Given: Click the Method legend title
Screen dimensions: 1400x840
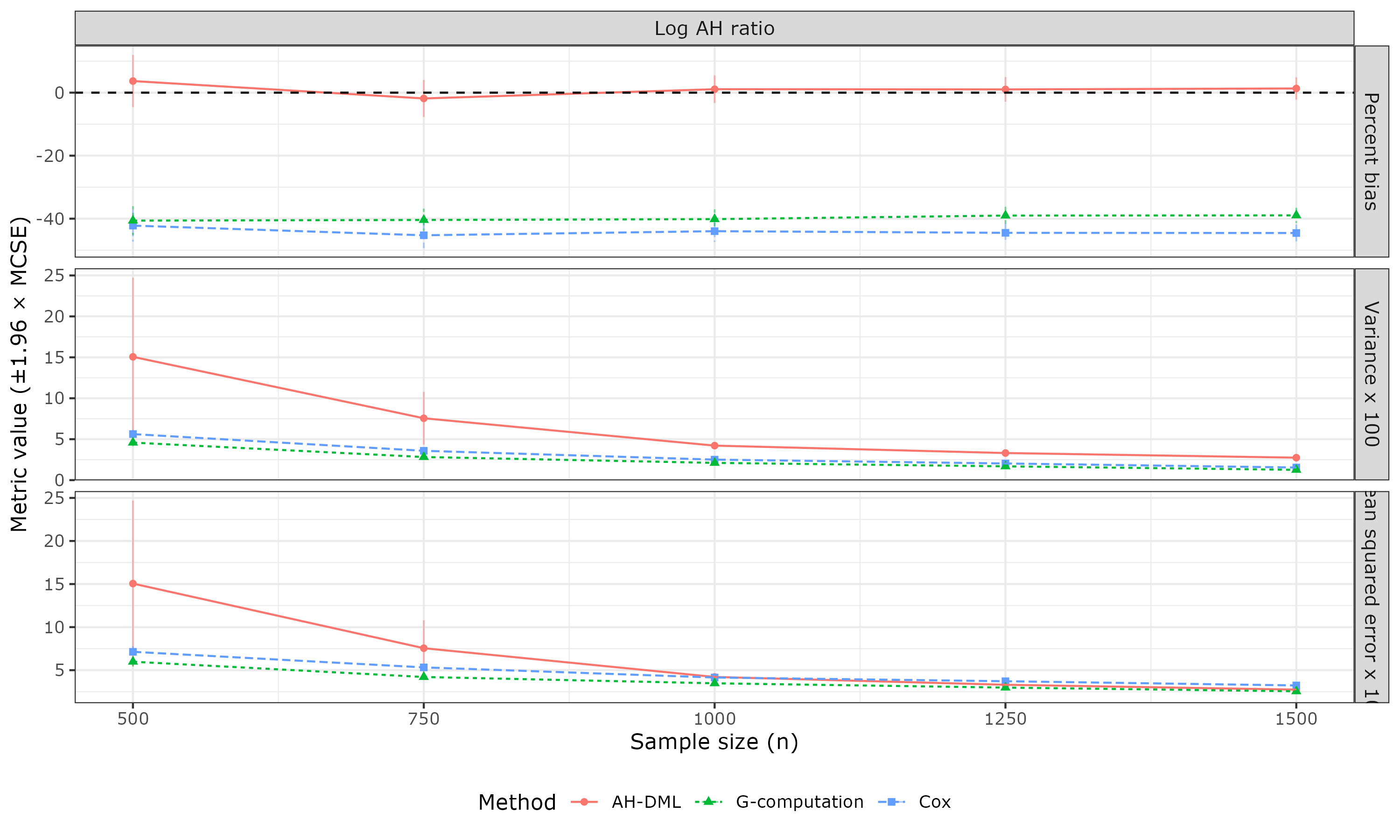Looking at the screenshot, I should (517, 803).
